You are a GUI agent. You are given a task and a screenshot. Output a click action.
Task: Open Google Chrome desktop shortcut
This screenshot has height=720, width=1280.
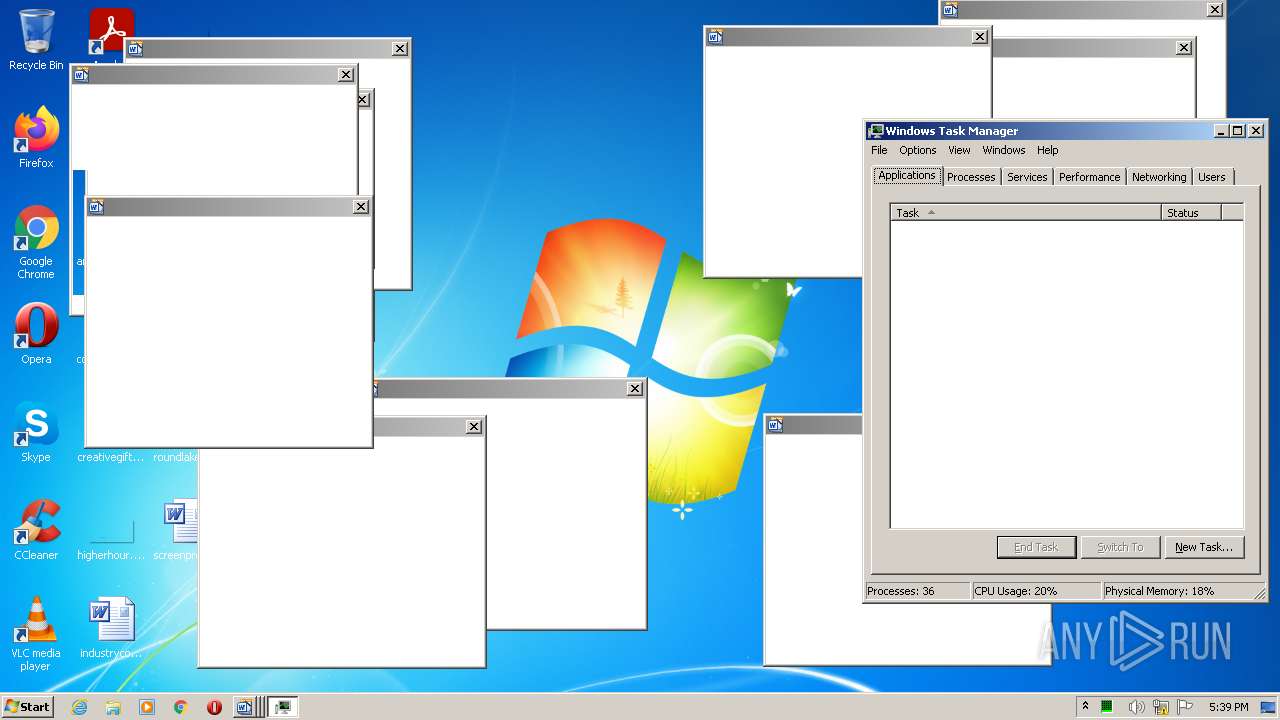[x=36, y=242]
